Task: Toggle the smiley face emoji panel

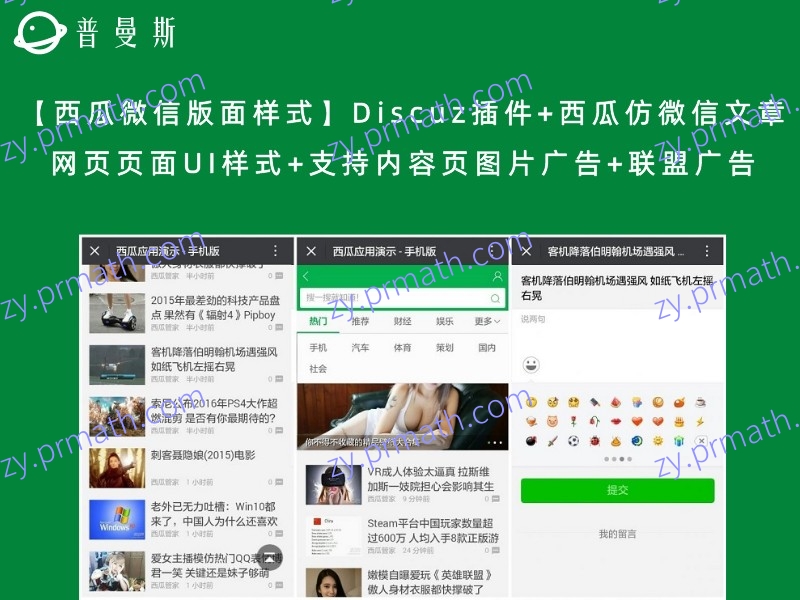Action: click(x=531, y=364)
